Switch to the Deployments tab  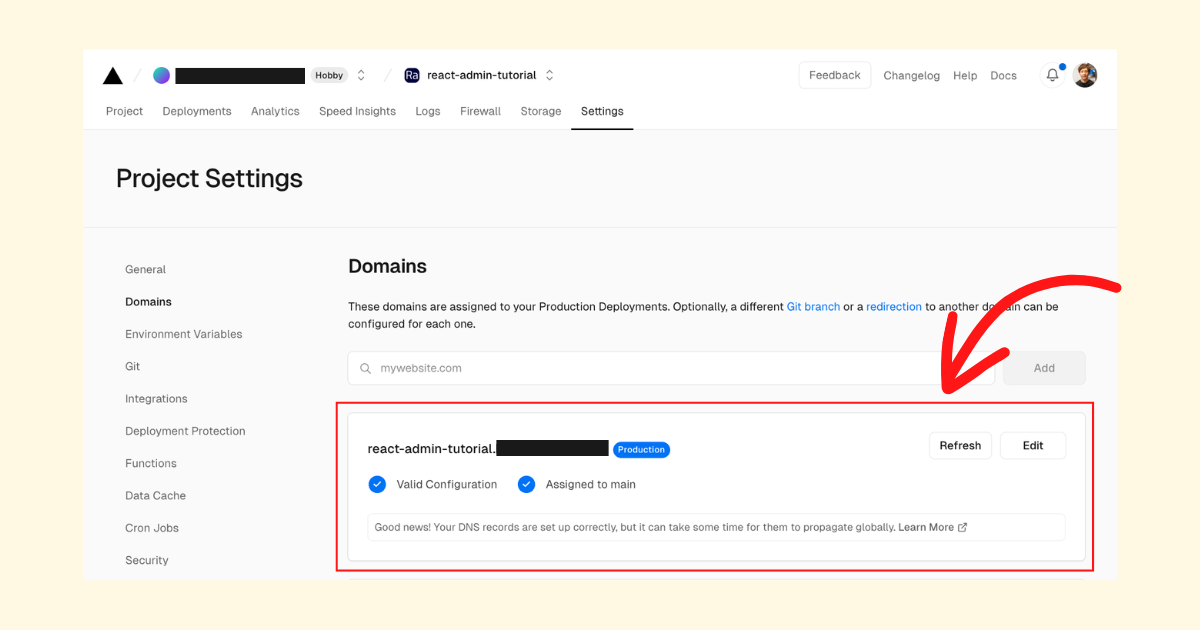(x=197, y=111)
